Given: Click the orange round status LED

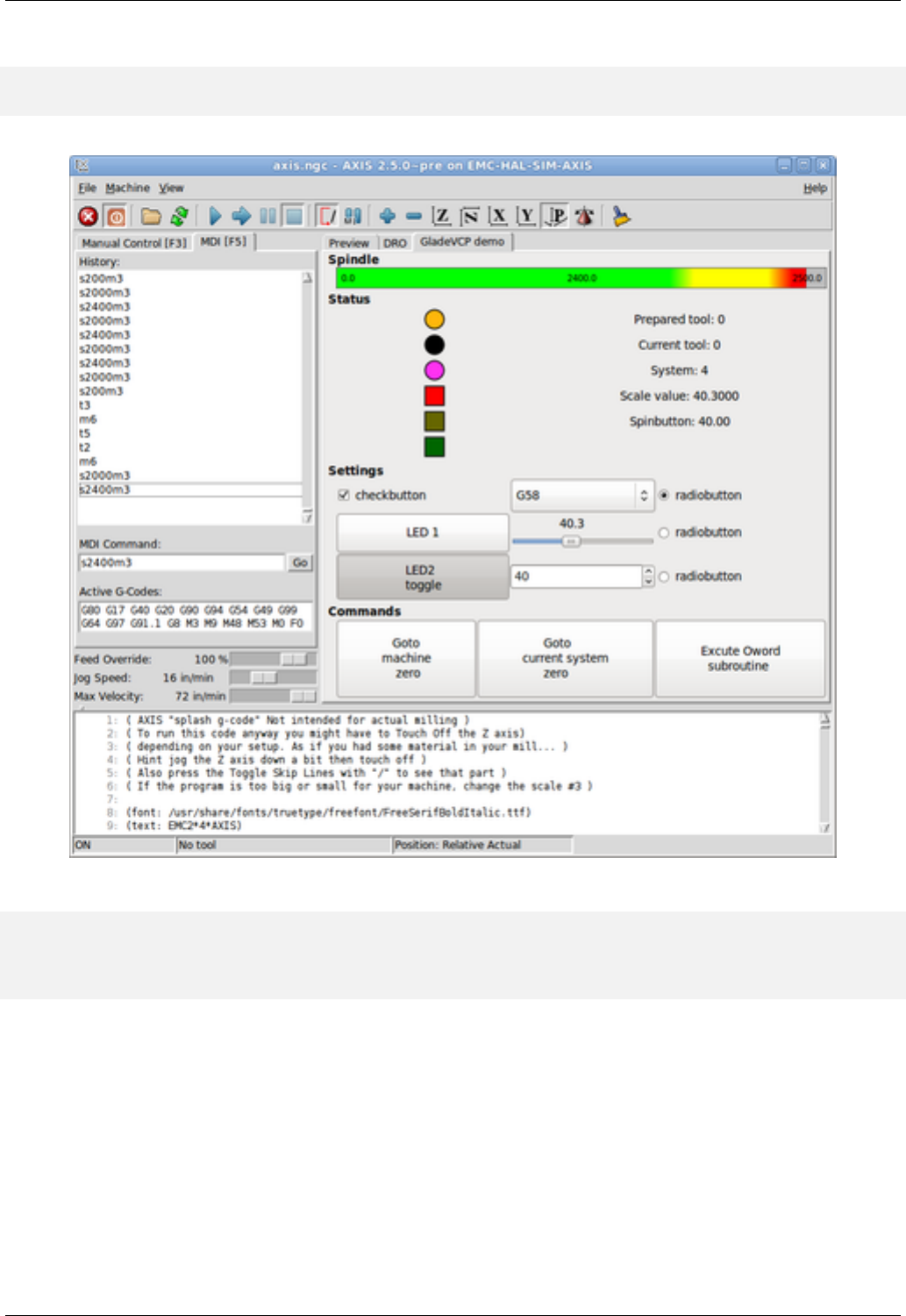Looking at the screenshot, I should 434,319.
